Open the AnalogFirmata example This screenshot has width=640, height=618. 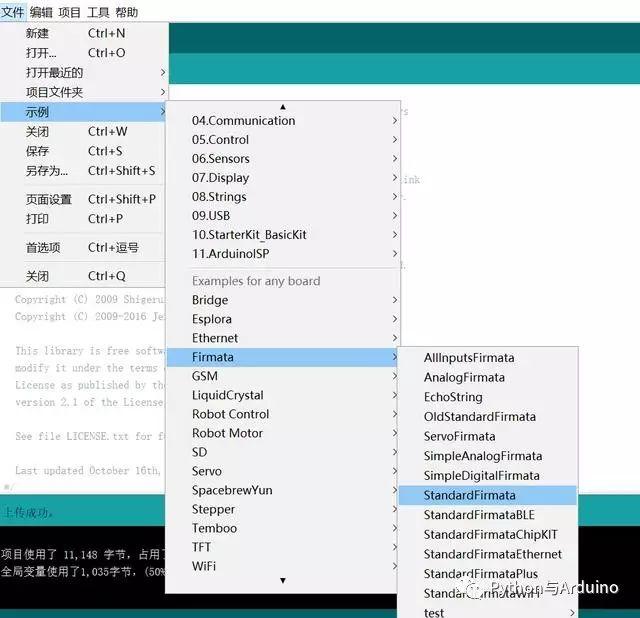pos(487,378)
